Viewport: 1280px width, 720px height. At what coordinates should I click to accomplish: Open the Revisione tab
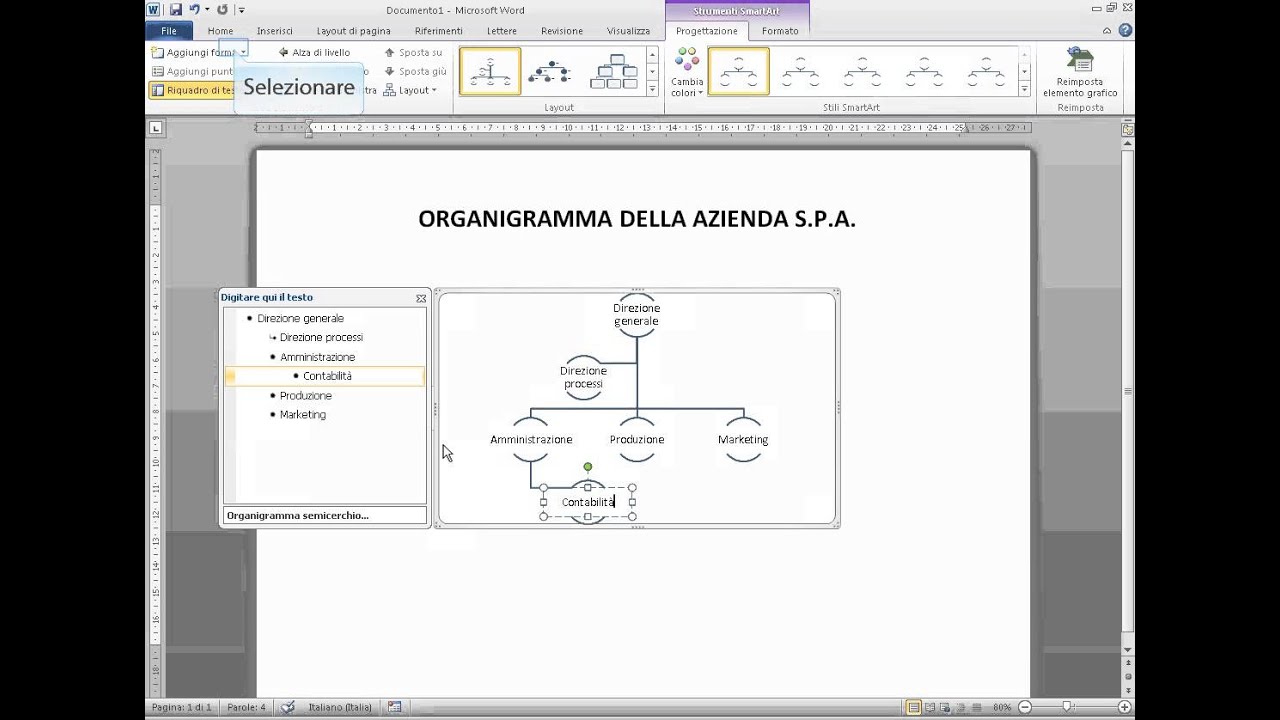(x=562, y=31)
